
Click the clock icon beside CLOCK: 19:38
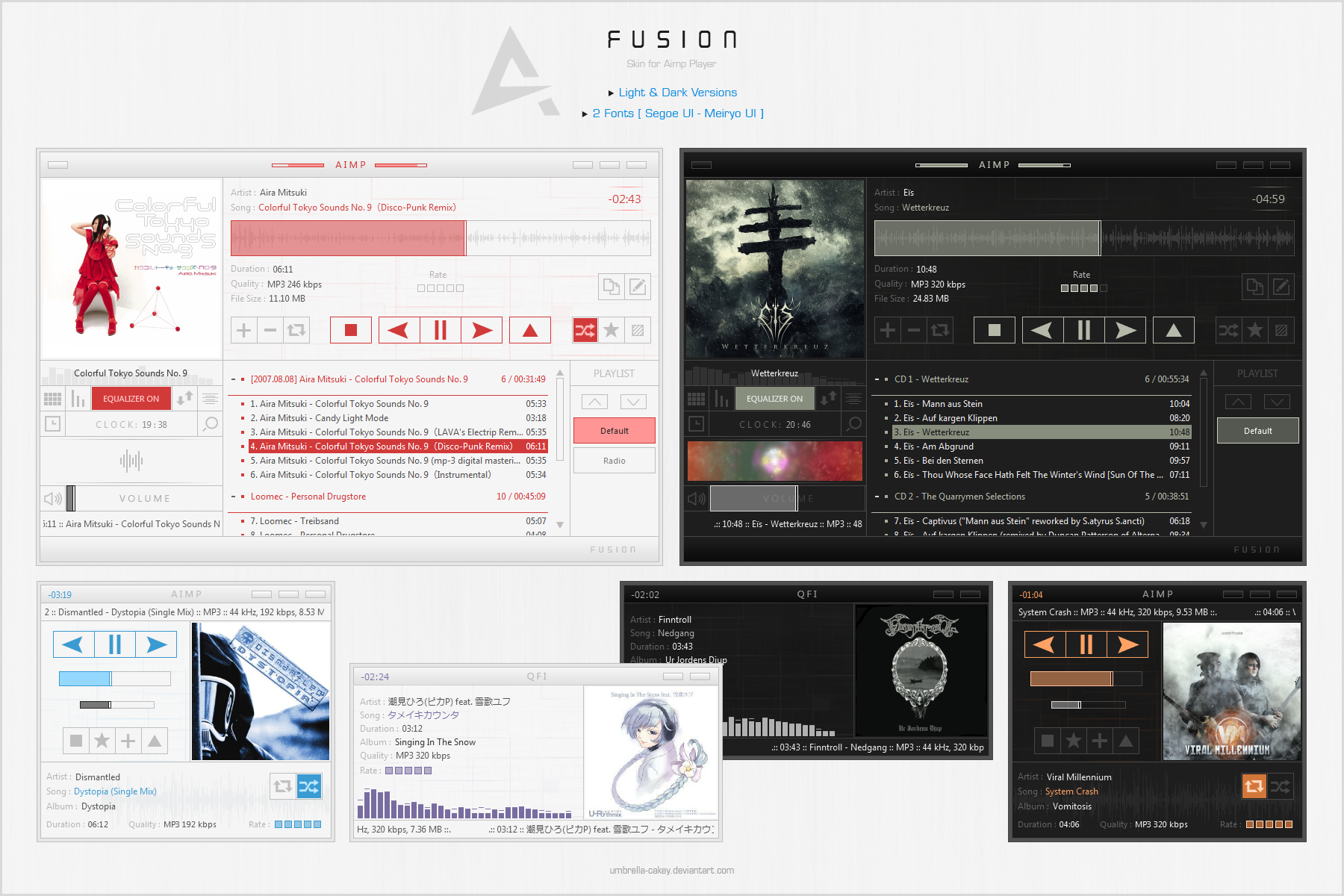point(52,424)
